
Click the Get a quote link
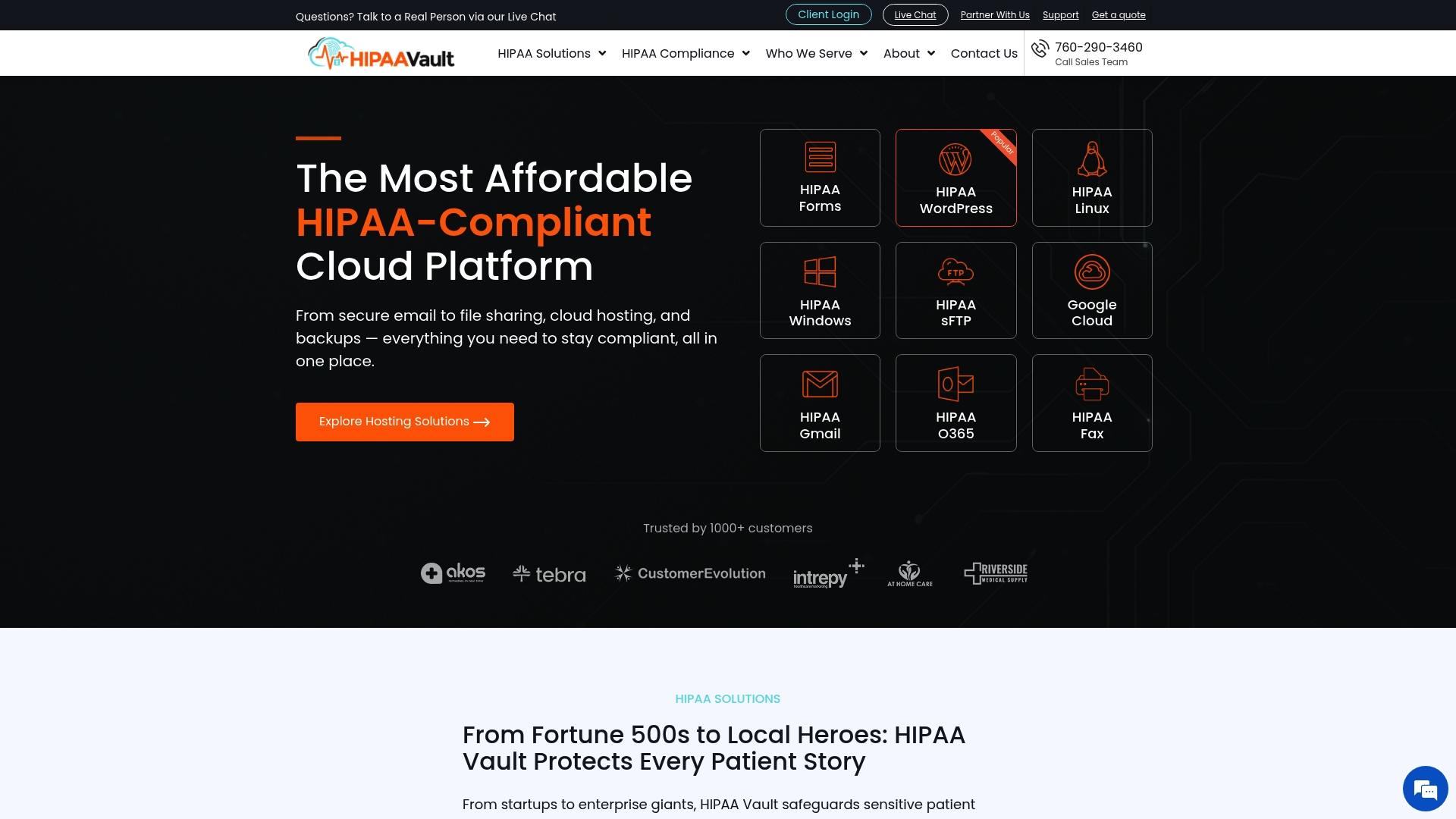click(x=1118, y=15)
